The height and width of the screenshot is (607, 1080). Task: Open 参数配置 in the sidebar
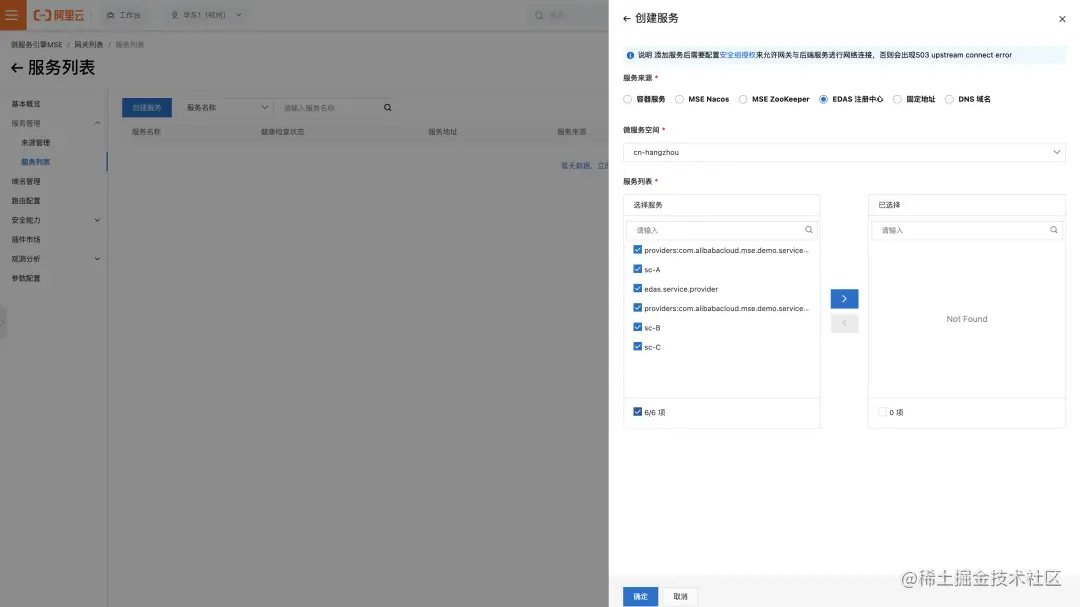[26, 278]
